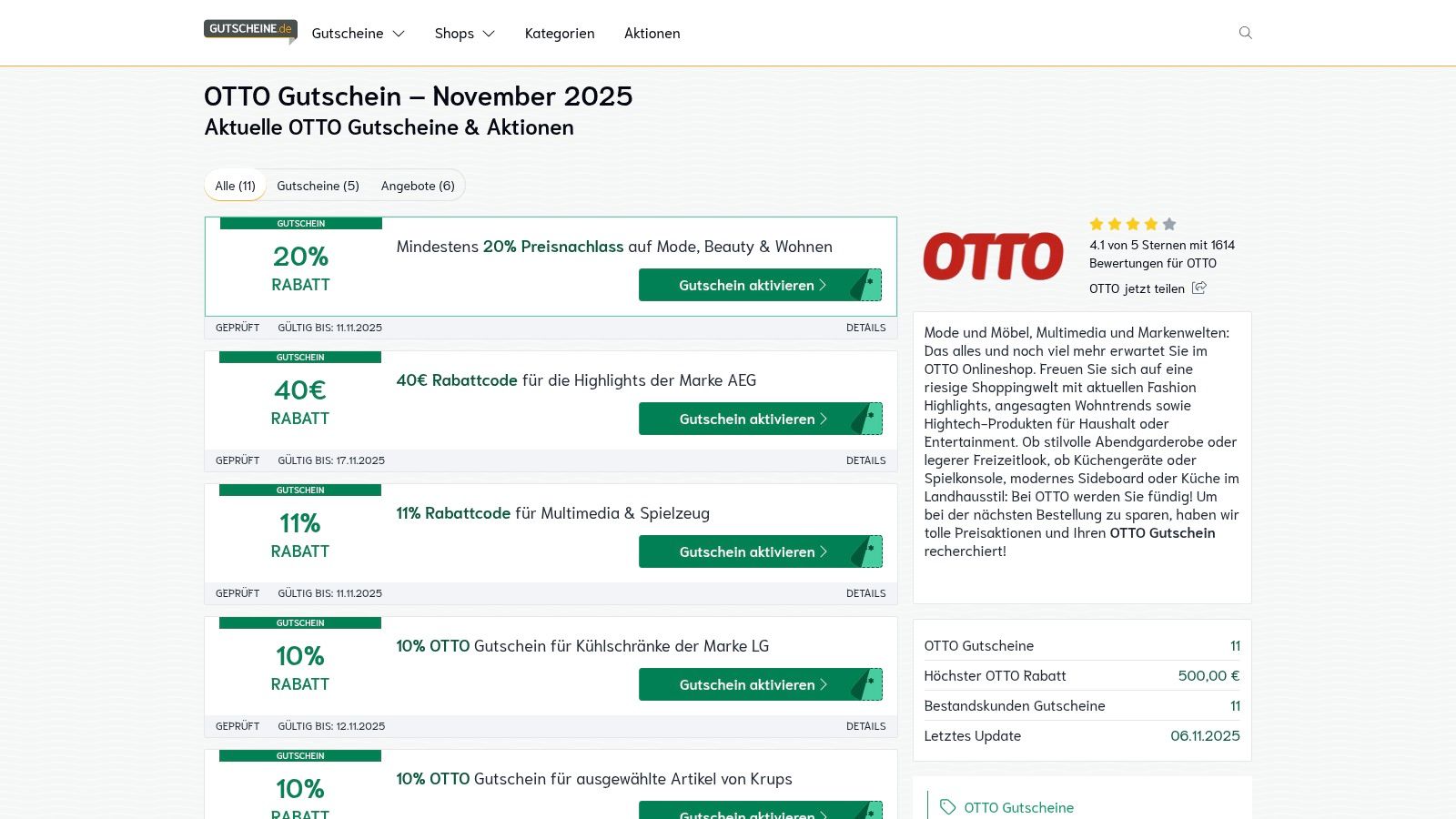The image size is (1456, 819).
Task: Click the share icon beside 'OTTO jetzt teilen'
Action: pos(1199,288)
